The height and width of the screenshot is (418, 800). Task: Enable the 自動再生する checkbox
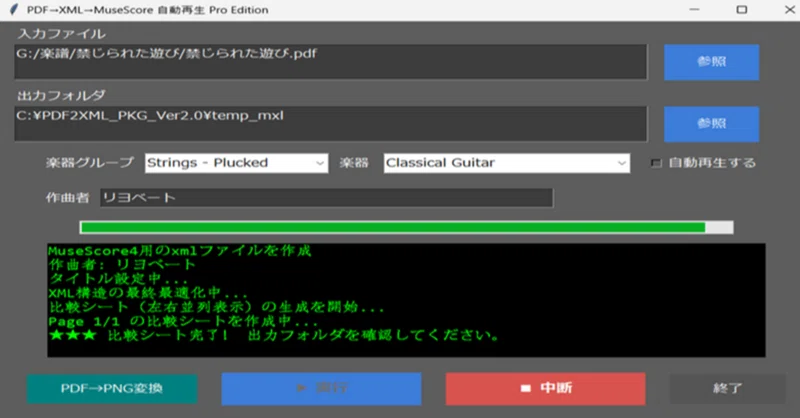tap(656, 163)
